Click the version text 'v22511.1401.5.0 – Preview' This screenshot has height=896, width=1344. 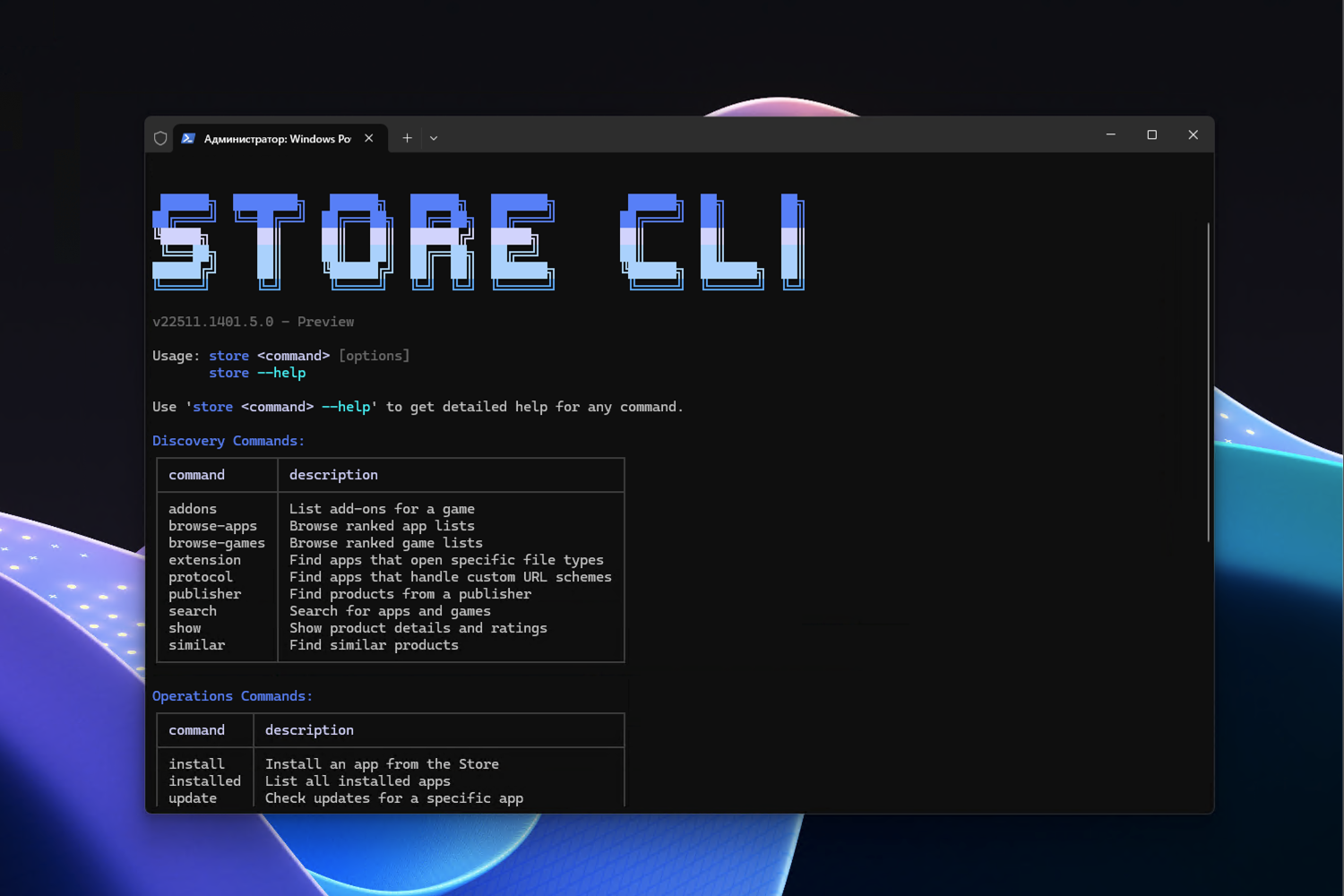click(254, 322)
